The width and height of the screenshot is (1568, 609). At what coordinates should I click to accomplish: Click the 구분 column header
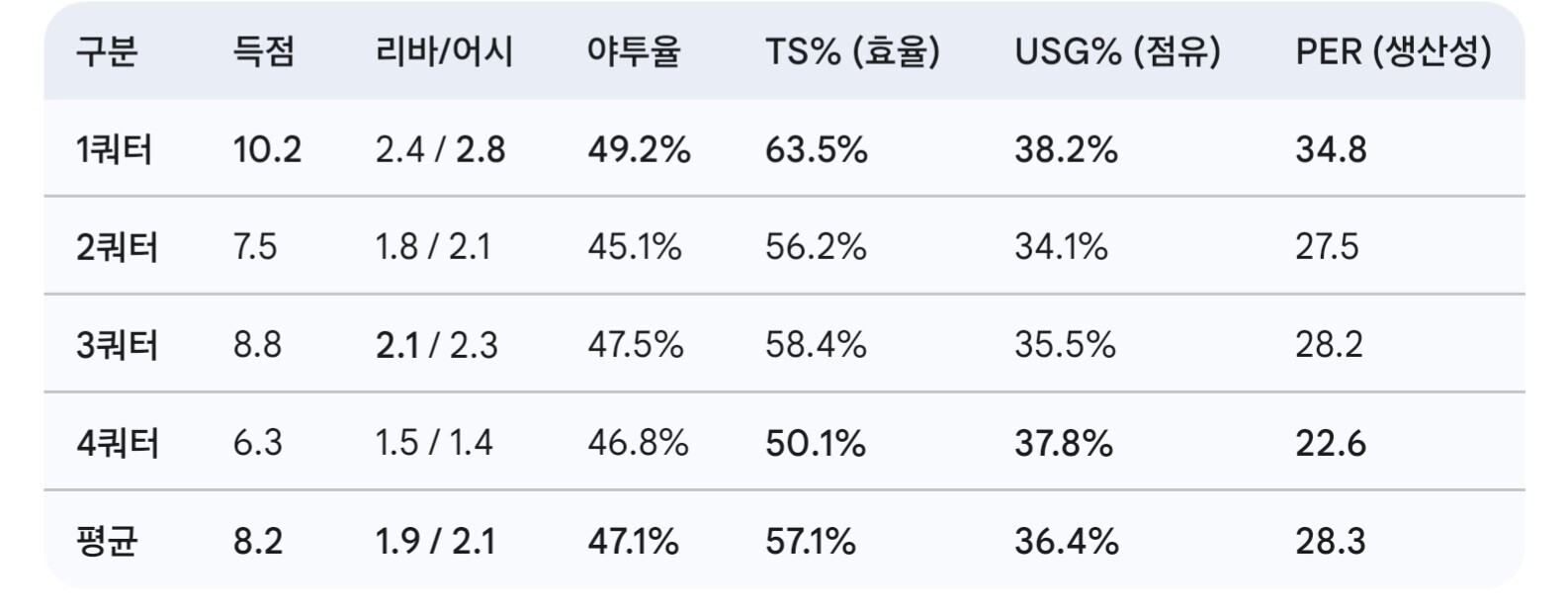106,51
